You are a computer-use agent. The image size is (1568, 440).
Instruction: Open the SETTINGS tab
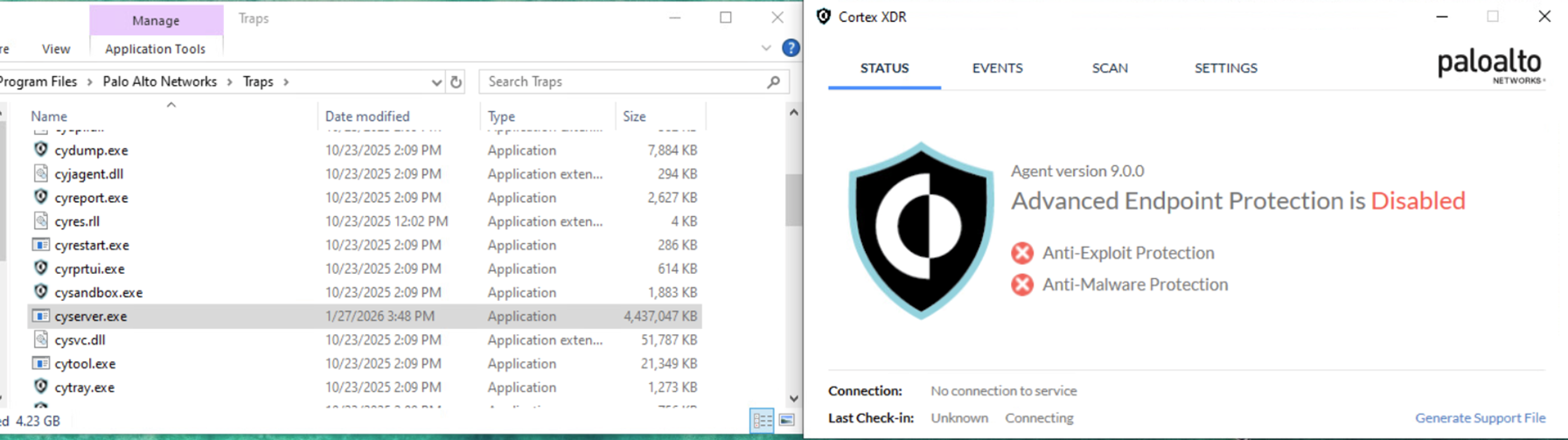pyautogui.click(x=1226, y=67)
